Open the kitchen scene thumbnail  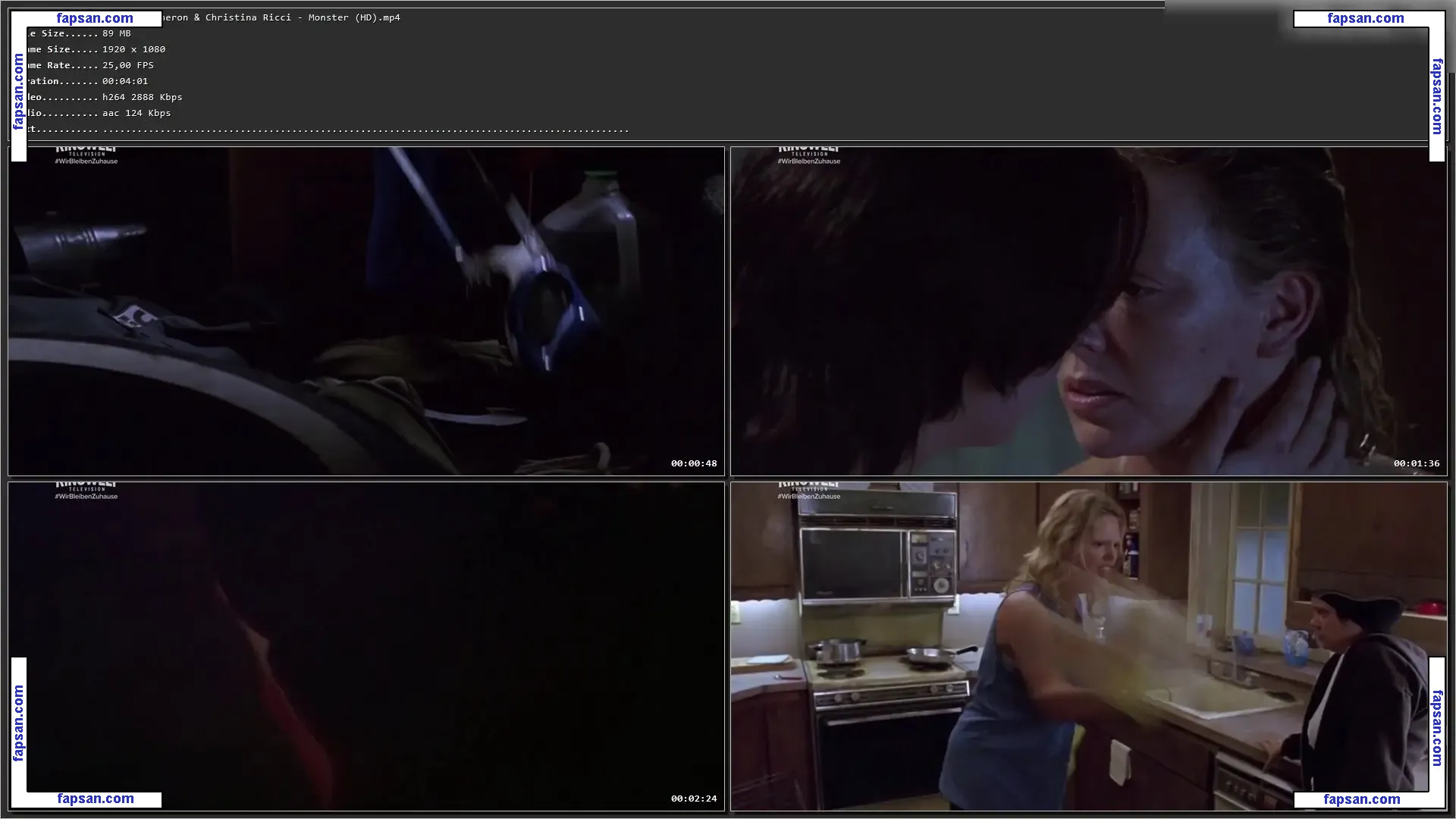tap(1089, 646)
